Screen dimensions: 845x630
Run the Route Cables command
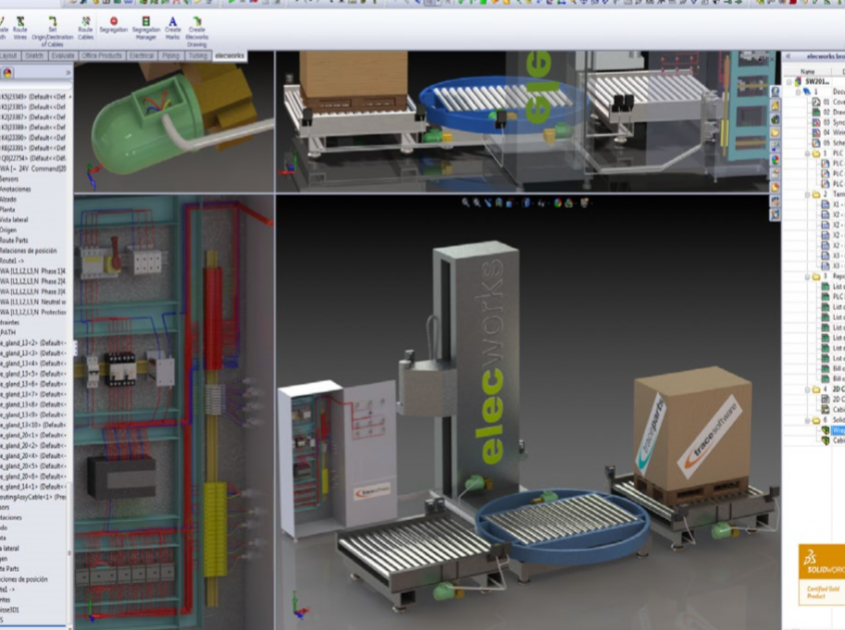click(86, 28)
